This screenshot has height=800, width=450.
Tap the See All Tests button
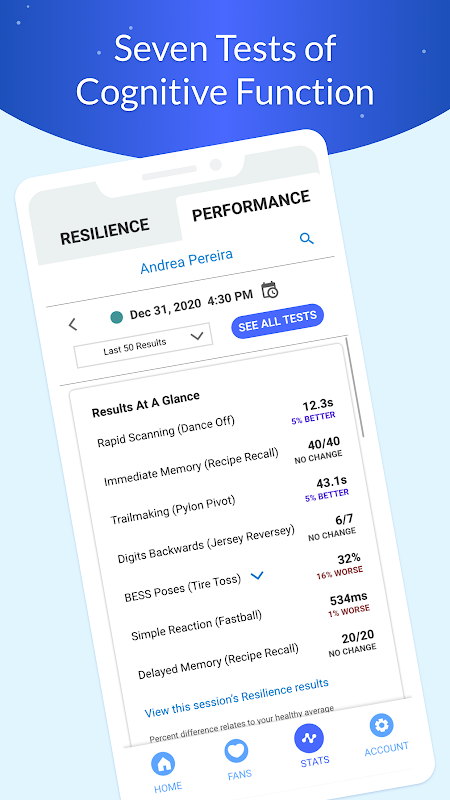point(278,321)
